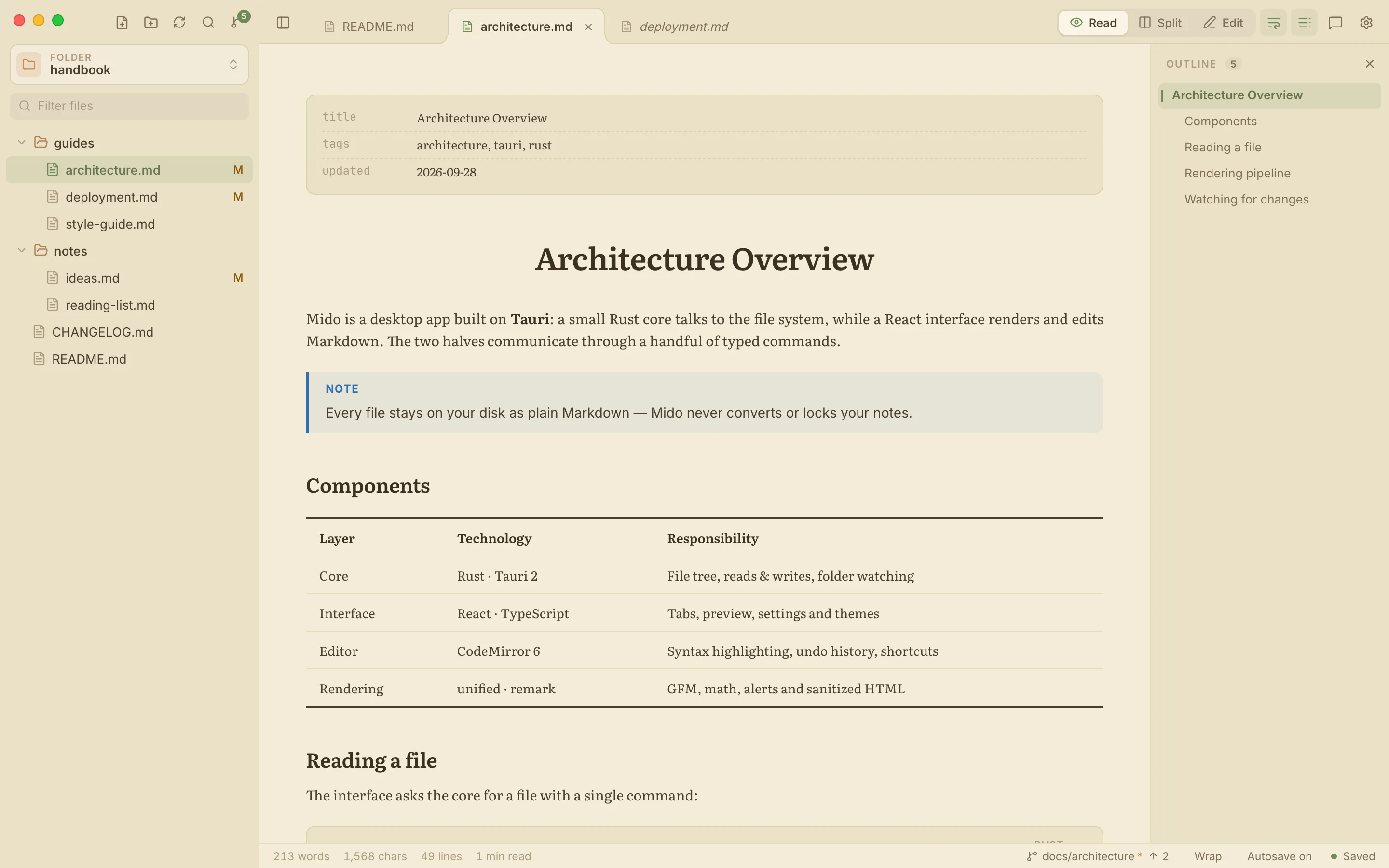Jump to Reading a file in outline
1389x868 pixels.
tap(1269, 147)
